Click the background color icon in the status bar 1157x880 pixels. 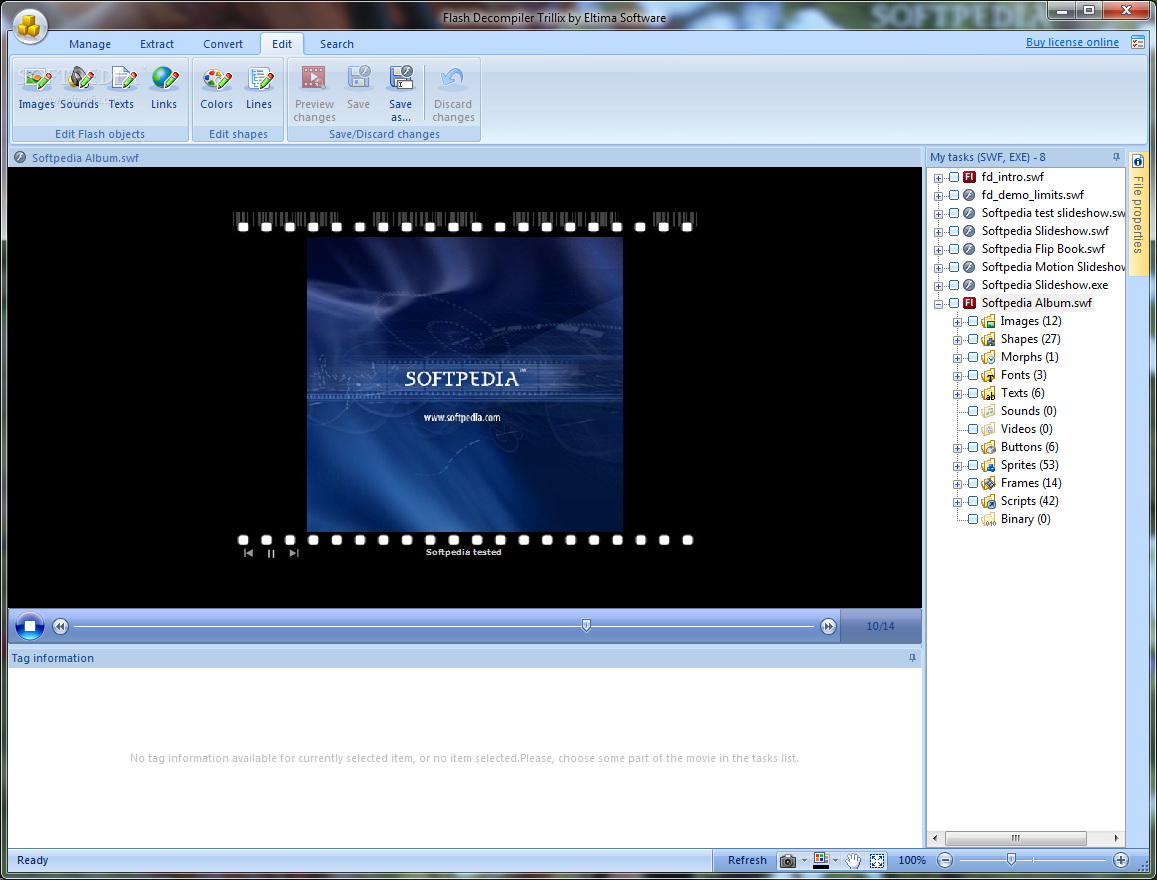[821, 859]
